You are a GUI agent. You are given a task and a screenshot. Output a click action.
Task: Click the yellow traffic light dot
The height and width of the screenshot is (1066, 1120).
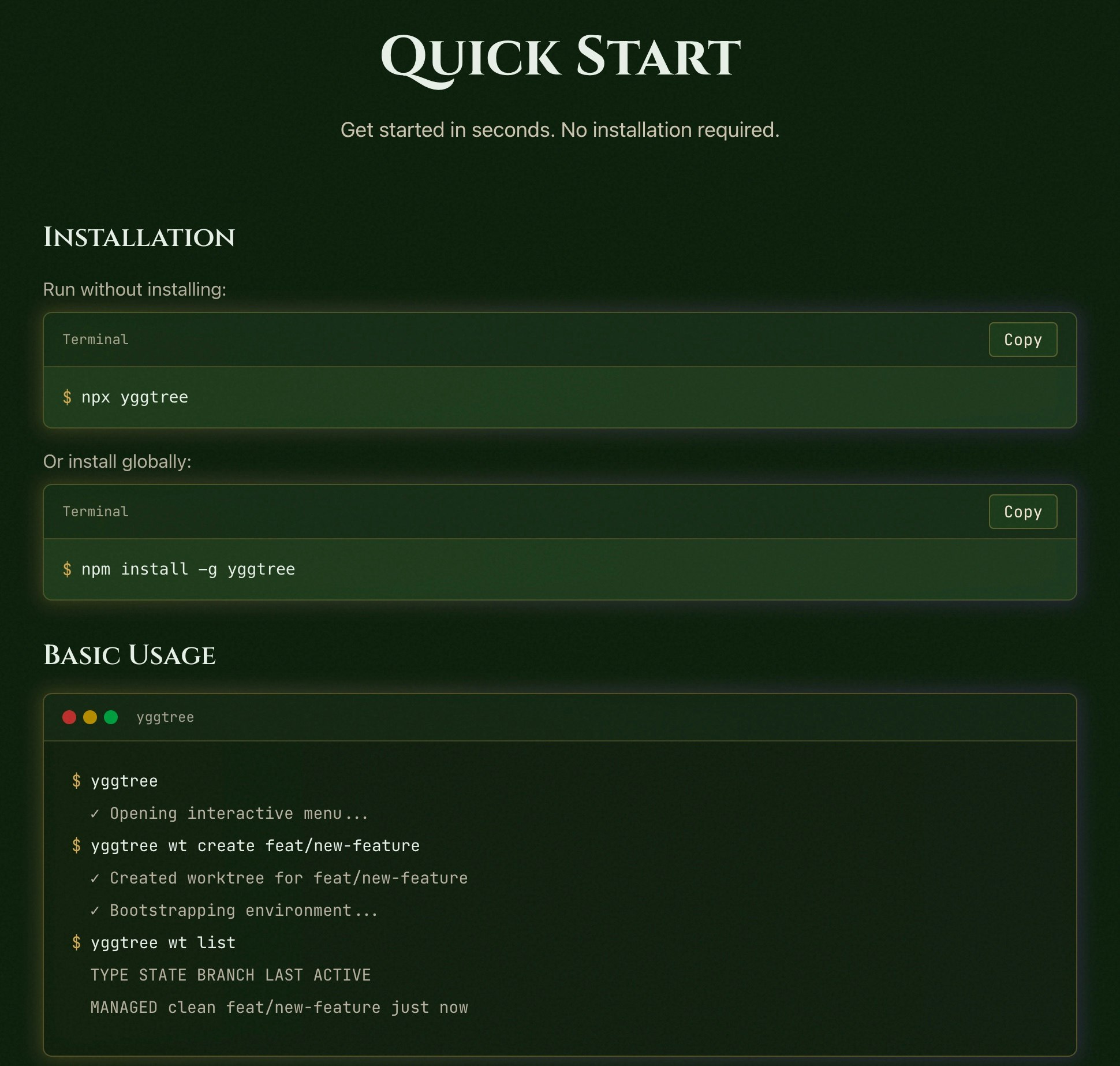[90, 717]
